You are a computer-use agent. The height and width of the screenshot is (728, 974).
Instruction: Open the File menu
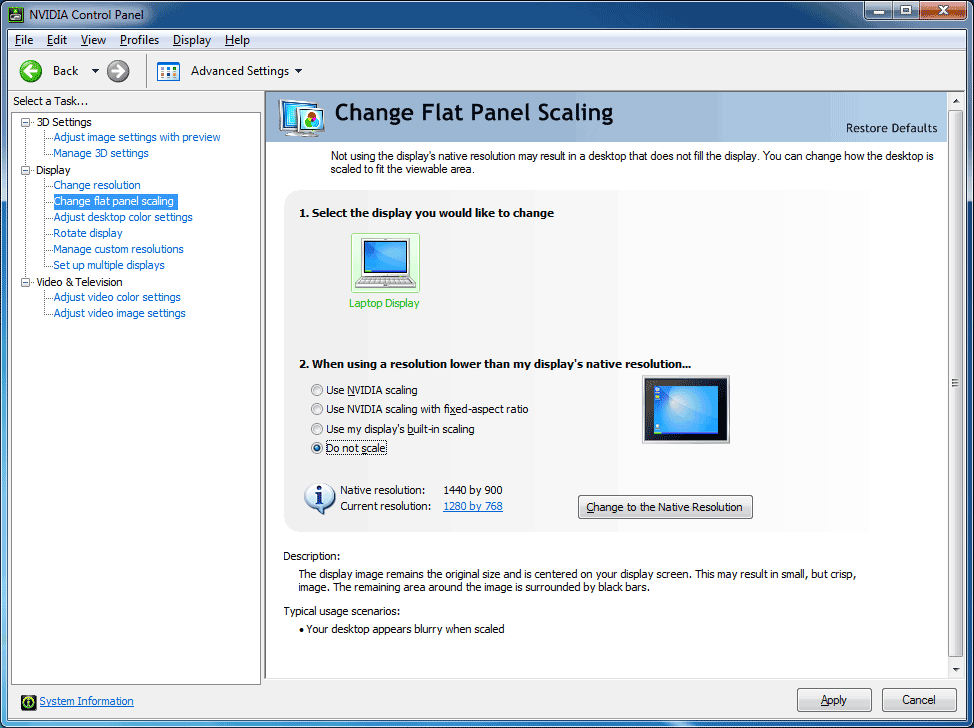24,40
